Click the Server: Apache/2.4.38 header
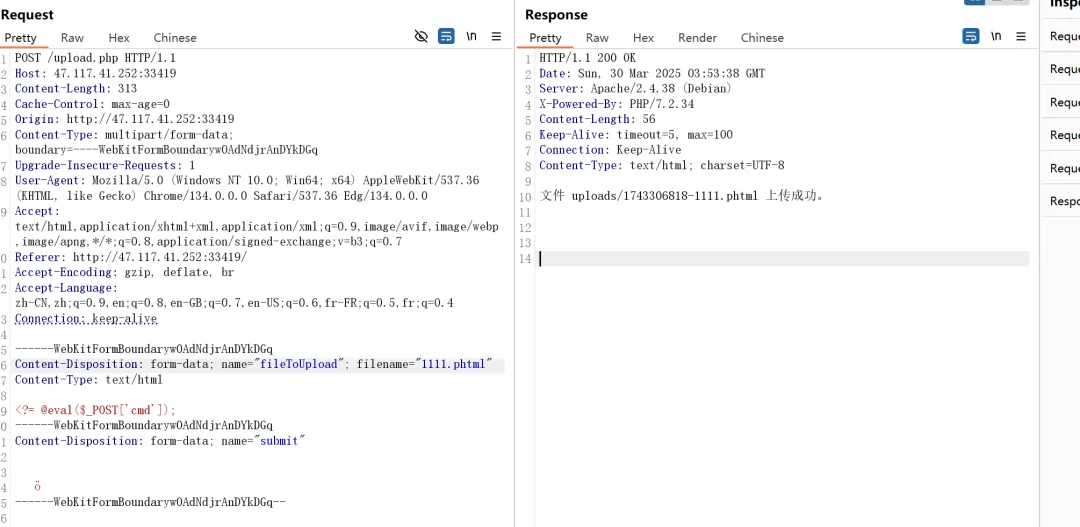Screen dimensions: 1080x527 [635, 88]
